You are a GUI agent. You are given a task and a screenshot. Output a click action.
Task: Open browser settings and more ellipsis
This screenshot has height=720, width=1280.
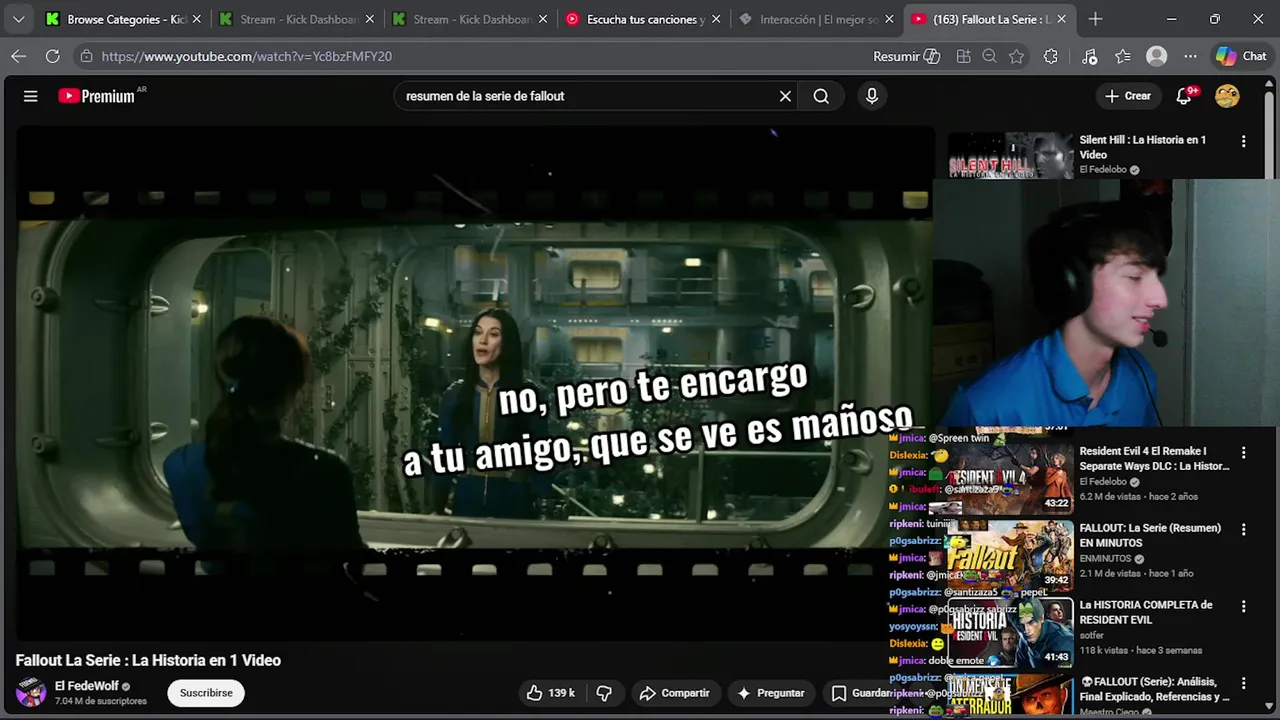click(1190, 56)
